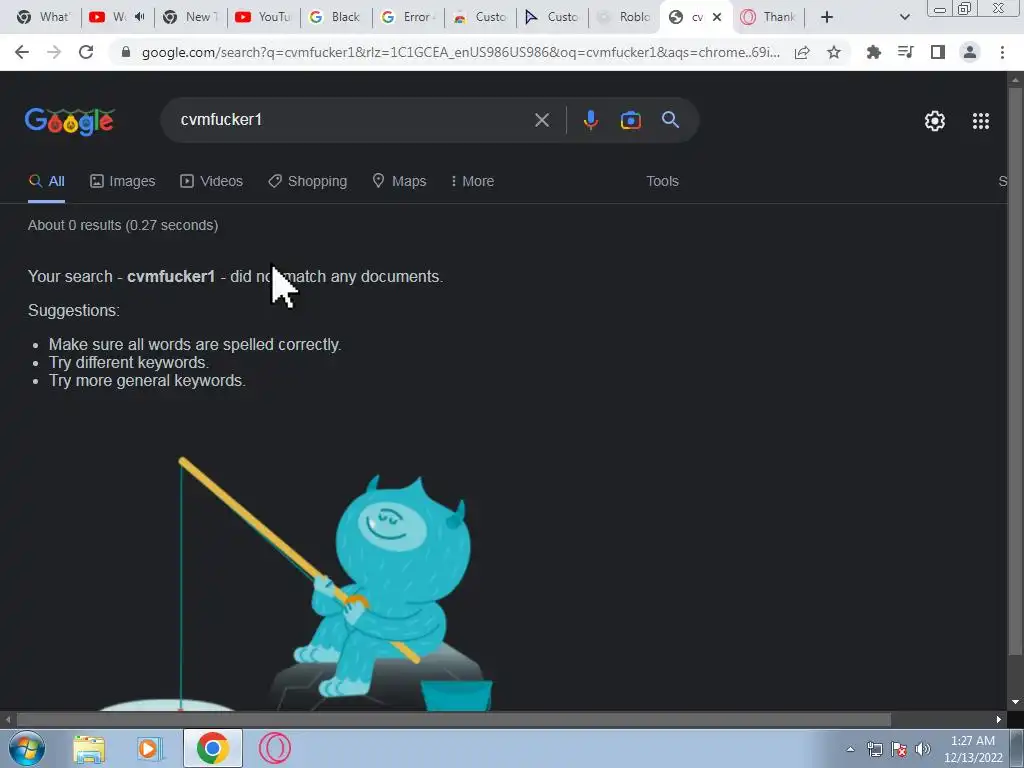
Task: Bookmark this page with the star
Action: 834,52
